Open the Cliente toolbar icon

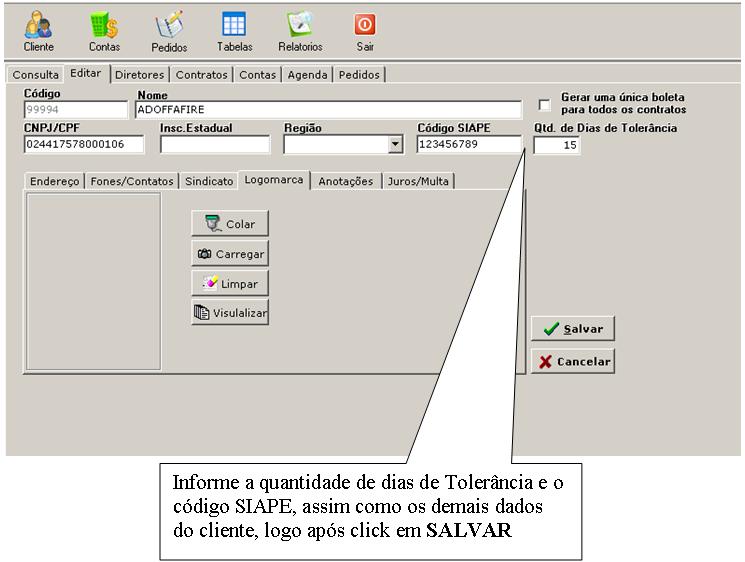39,31
